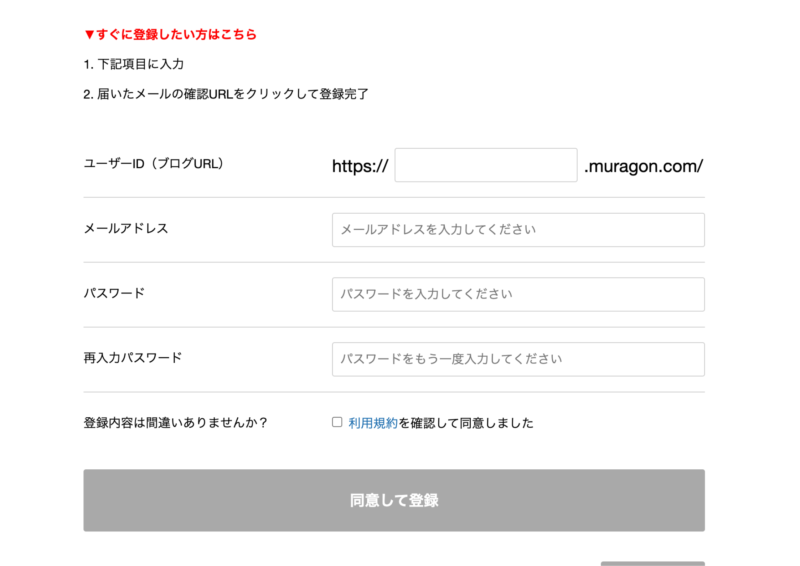Image resolution: width=800 pixels, height=566 pixels.
Task: Click the メールアドレス field label
Action: [x=126, y=228]
